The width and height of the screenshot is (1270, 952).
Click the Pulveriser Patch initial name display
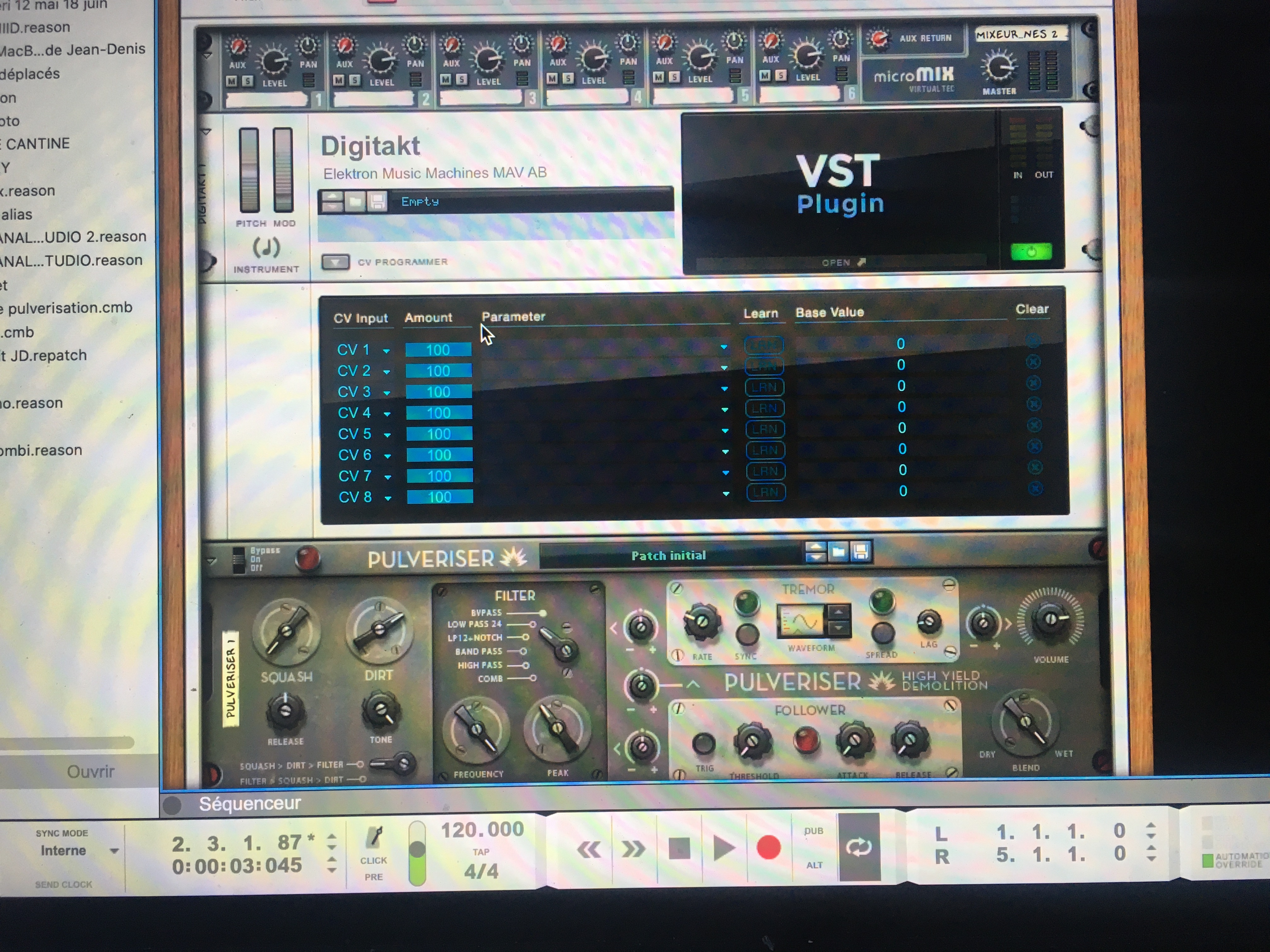[669, 555]
